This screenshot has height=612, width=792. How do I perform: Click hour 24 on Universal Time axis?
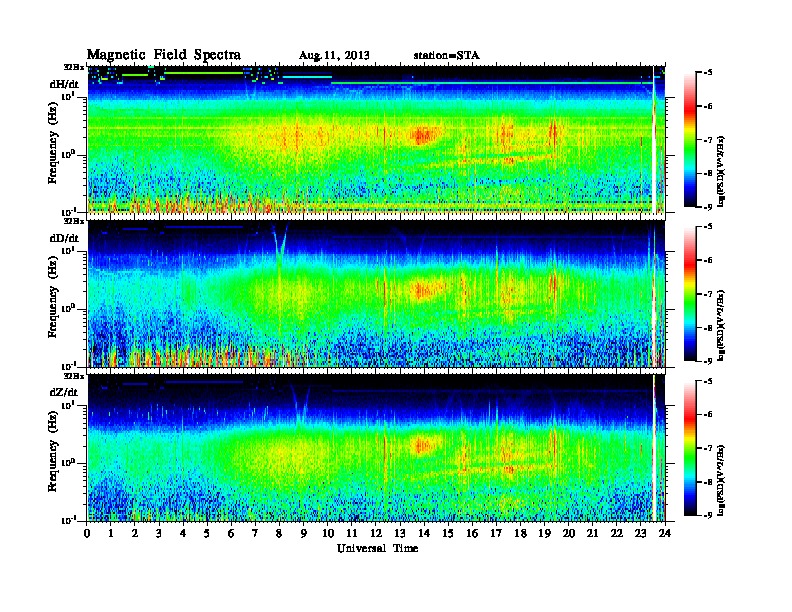tap(665, 533)
